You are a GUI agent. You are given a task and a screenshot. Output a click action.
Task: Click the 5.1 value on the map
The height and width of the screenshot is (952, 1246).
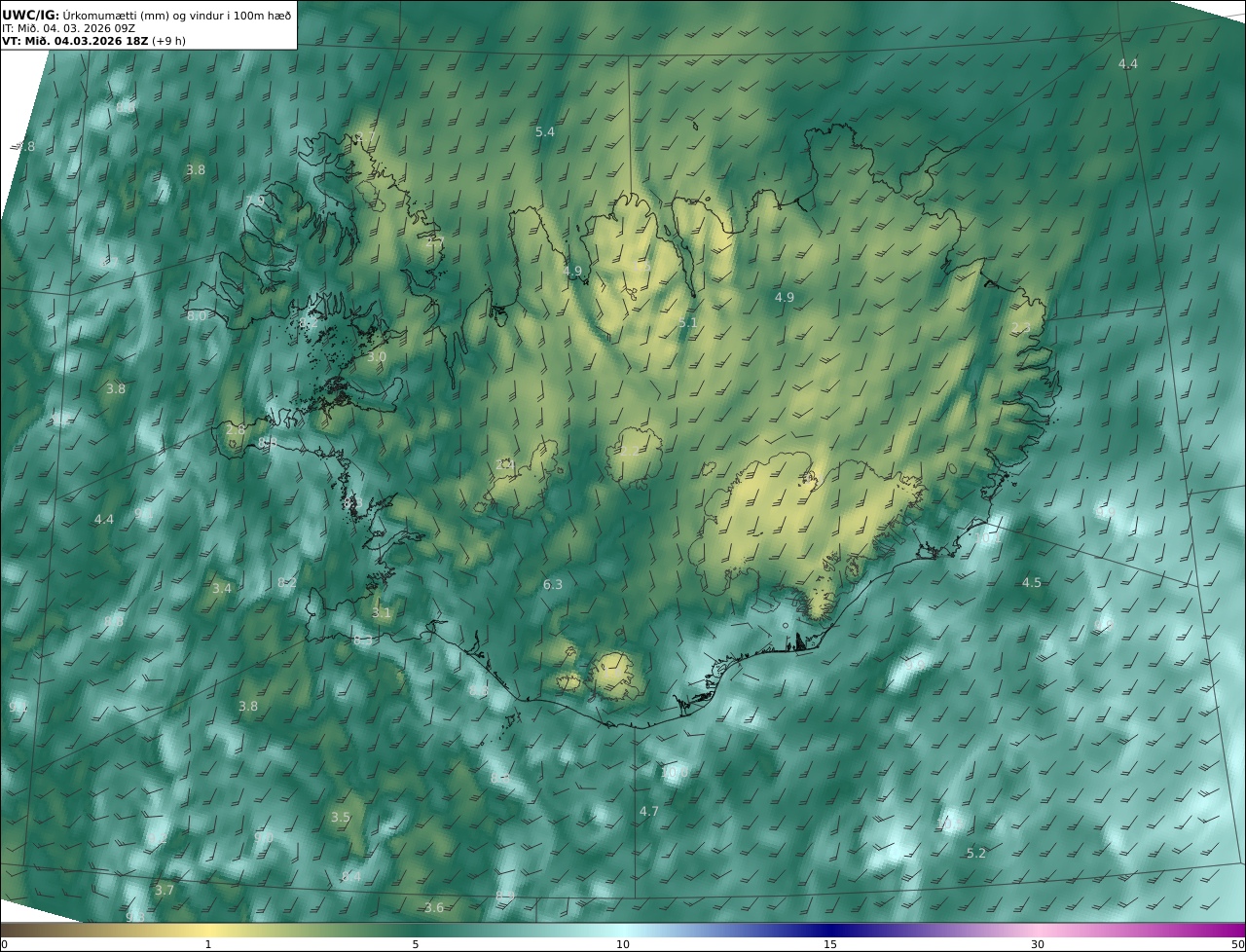tap(687, 322)
